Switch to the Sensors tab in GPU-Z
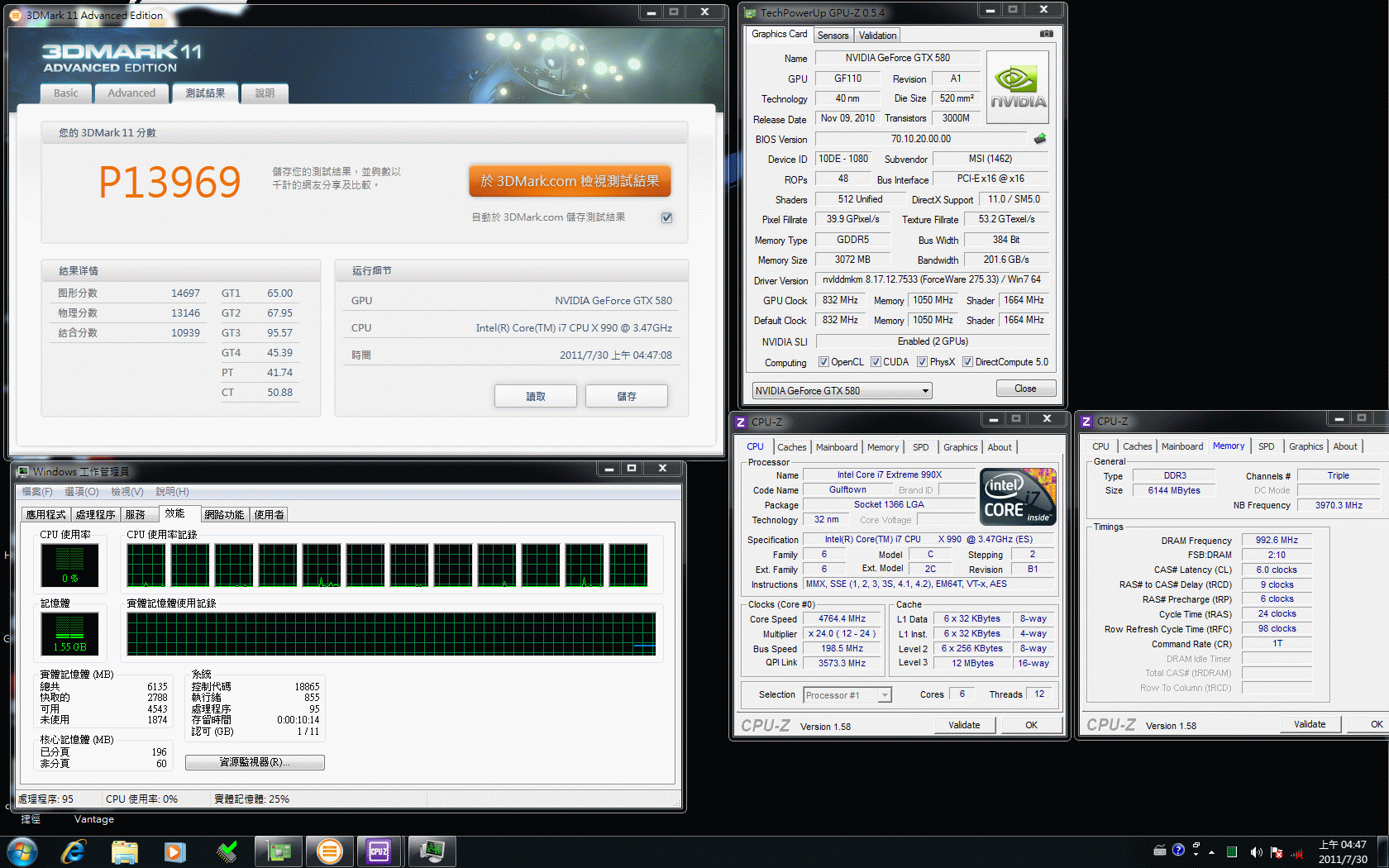The height and width of the screenshot is (868, 1389). tap(833, 36)
